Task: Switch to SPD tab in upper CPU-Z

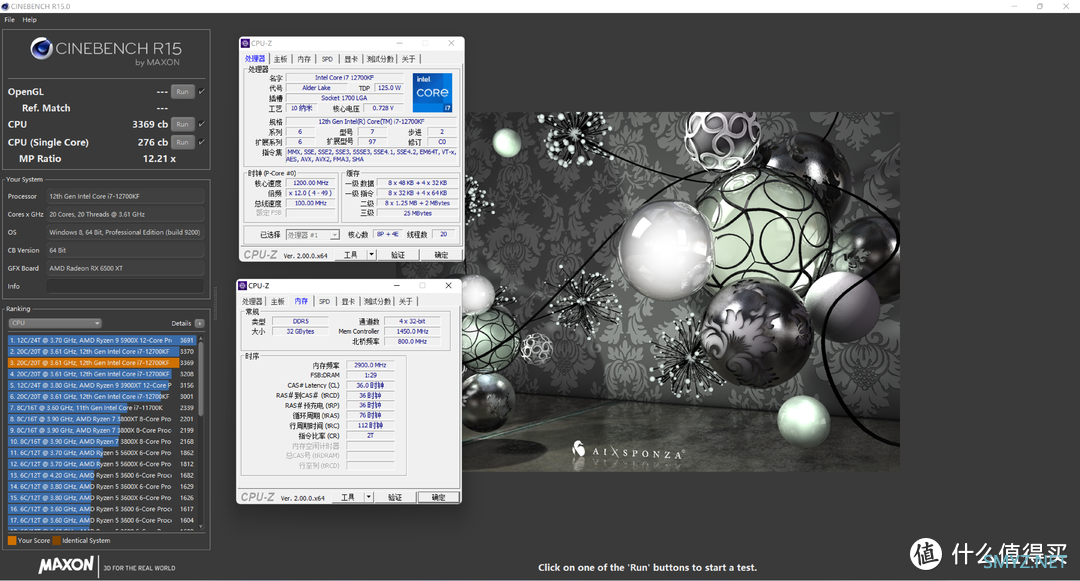Action: click(327, 59)
